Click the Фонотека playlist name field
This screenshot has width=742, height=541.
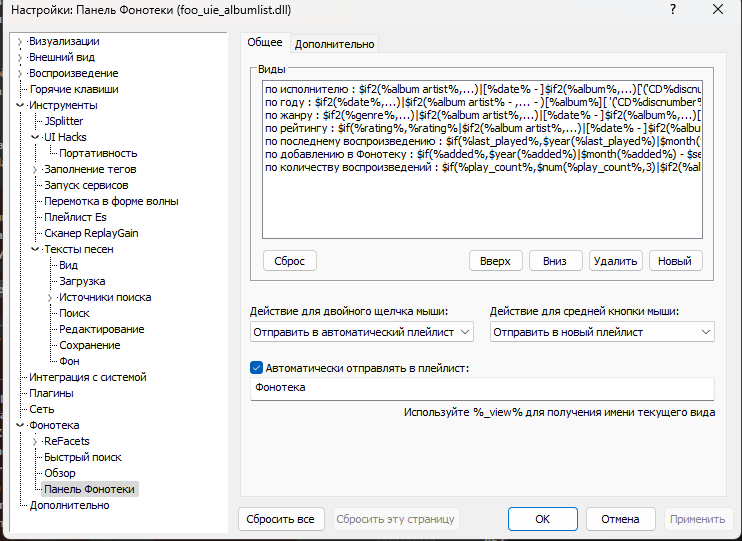point(482,388)
